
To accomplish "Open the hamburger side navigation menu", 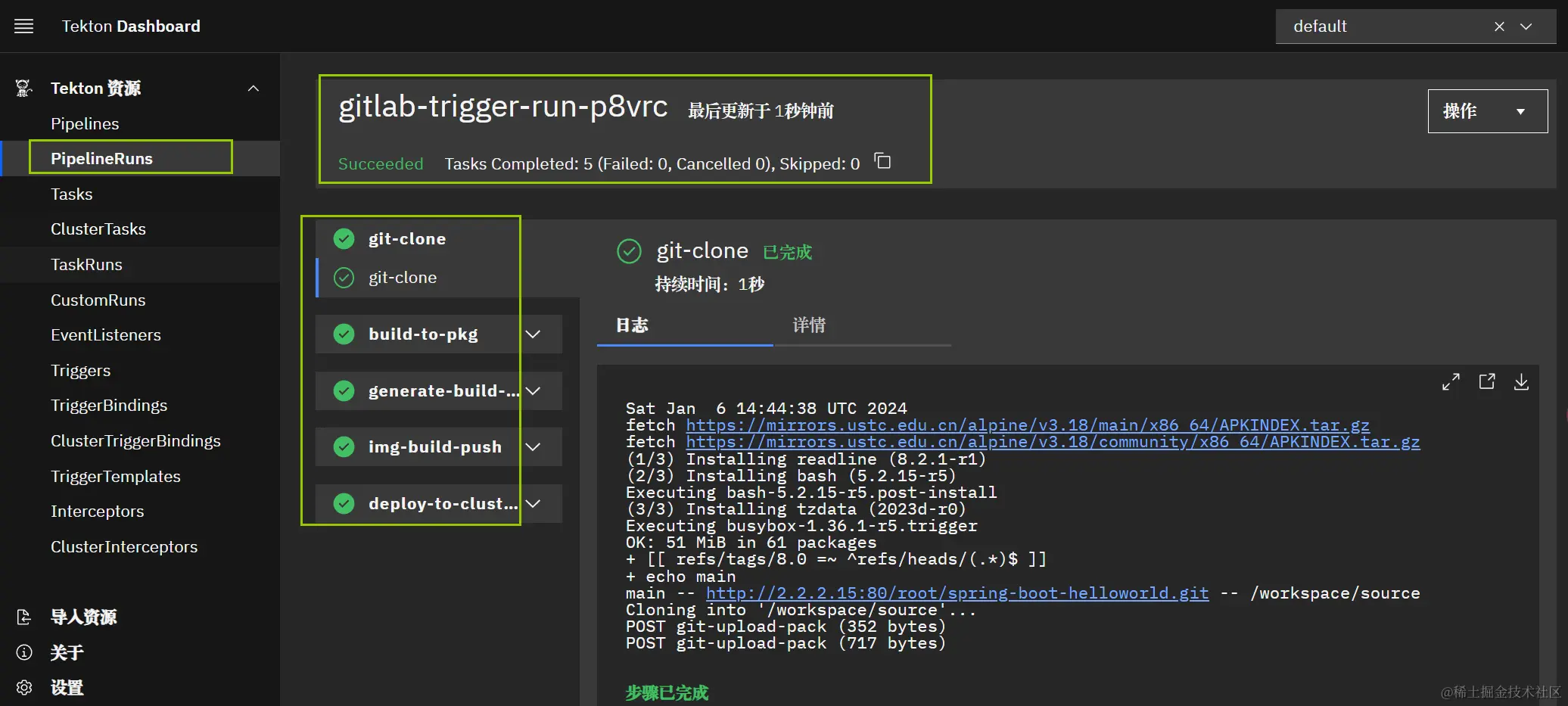I will coord(24,26).
